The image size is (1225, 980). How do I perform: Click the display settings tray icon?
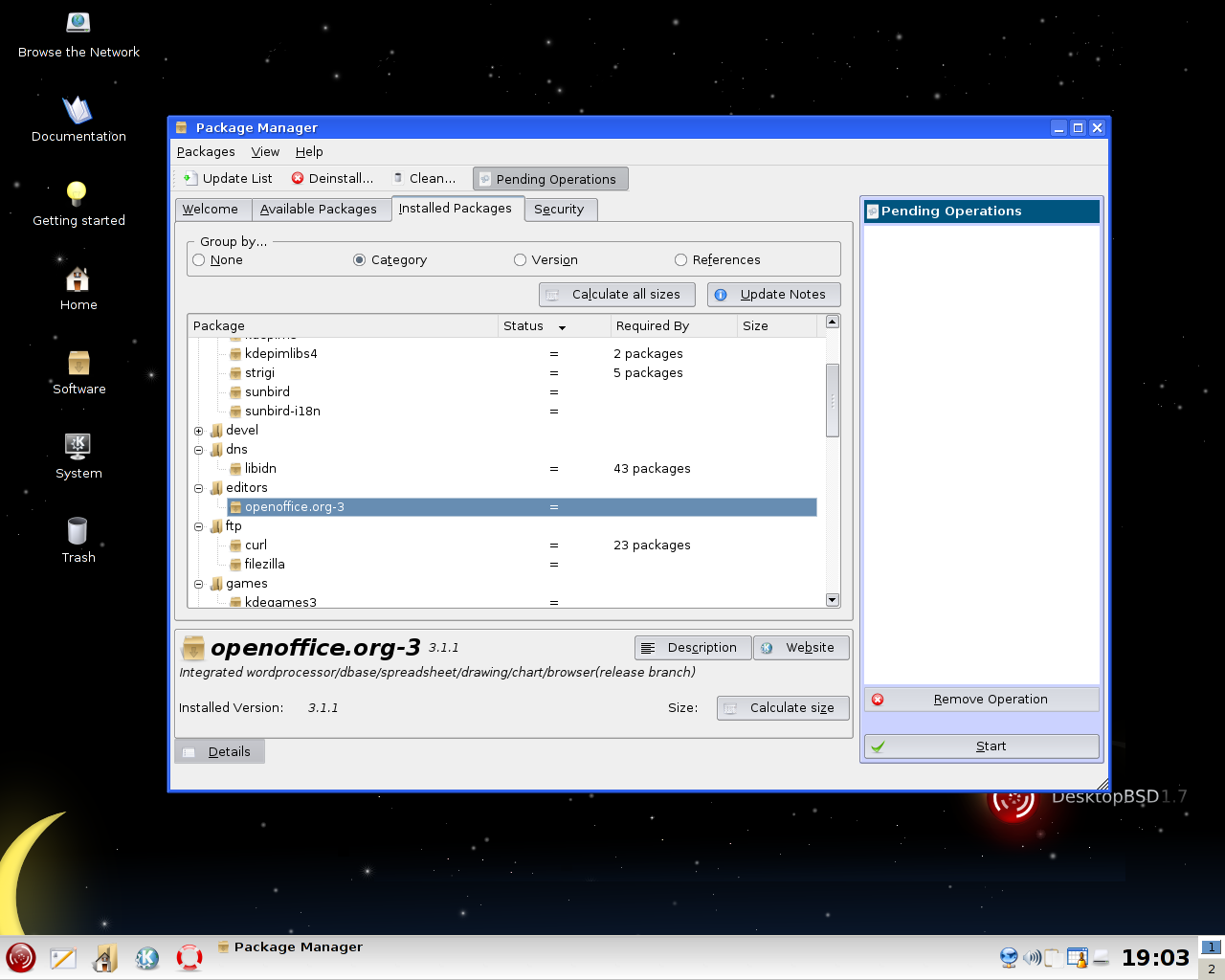[x=1078, y=957]
